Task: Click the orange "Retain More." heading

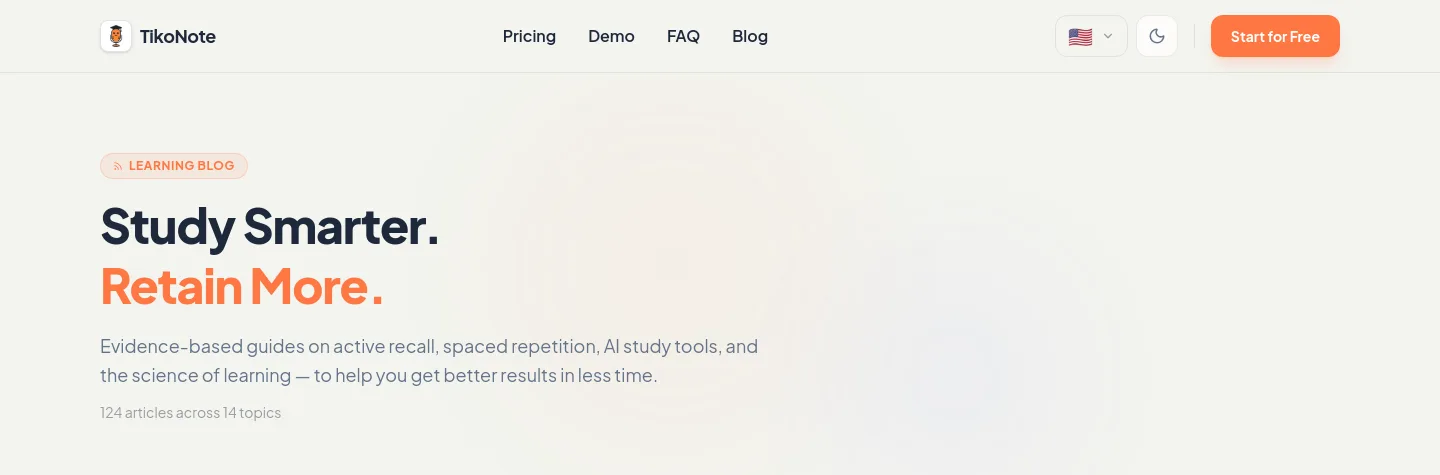Action: (x=242, y=286)
